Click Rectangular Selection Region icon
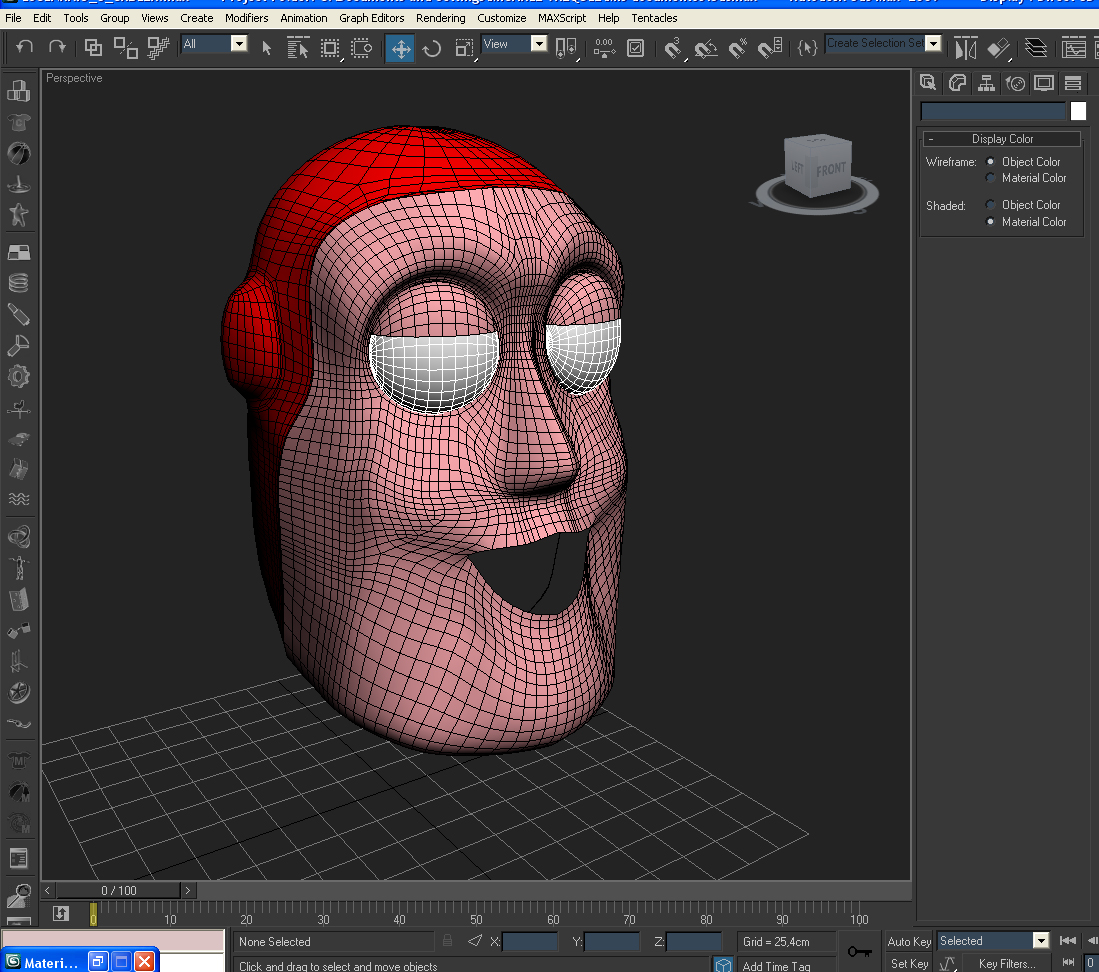This screenshot has height=972, width=1099. click(x=330, y=48)
